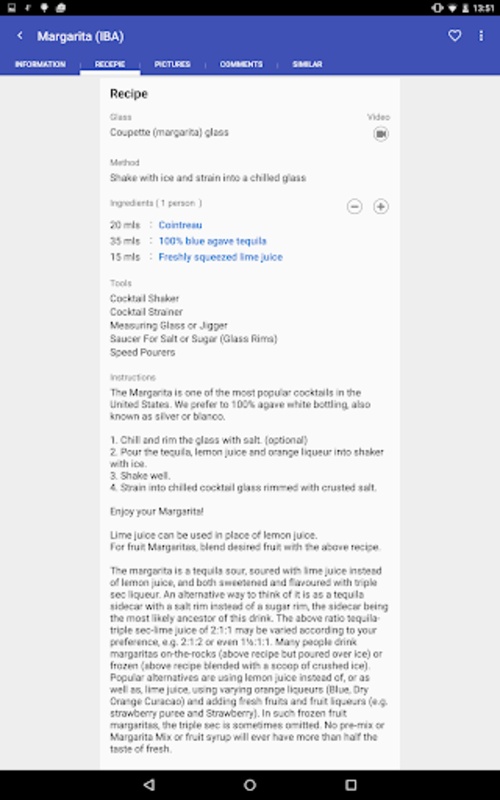This screenshot has width=500, height=800.
Task: Tap the Margarita (IBA) title text
Action: [80, 36]
